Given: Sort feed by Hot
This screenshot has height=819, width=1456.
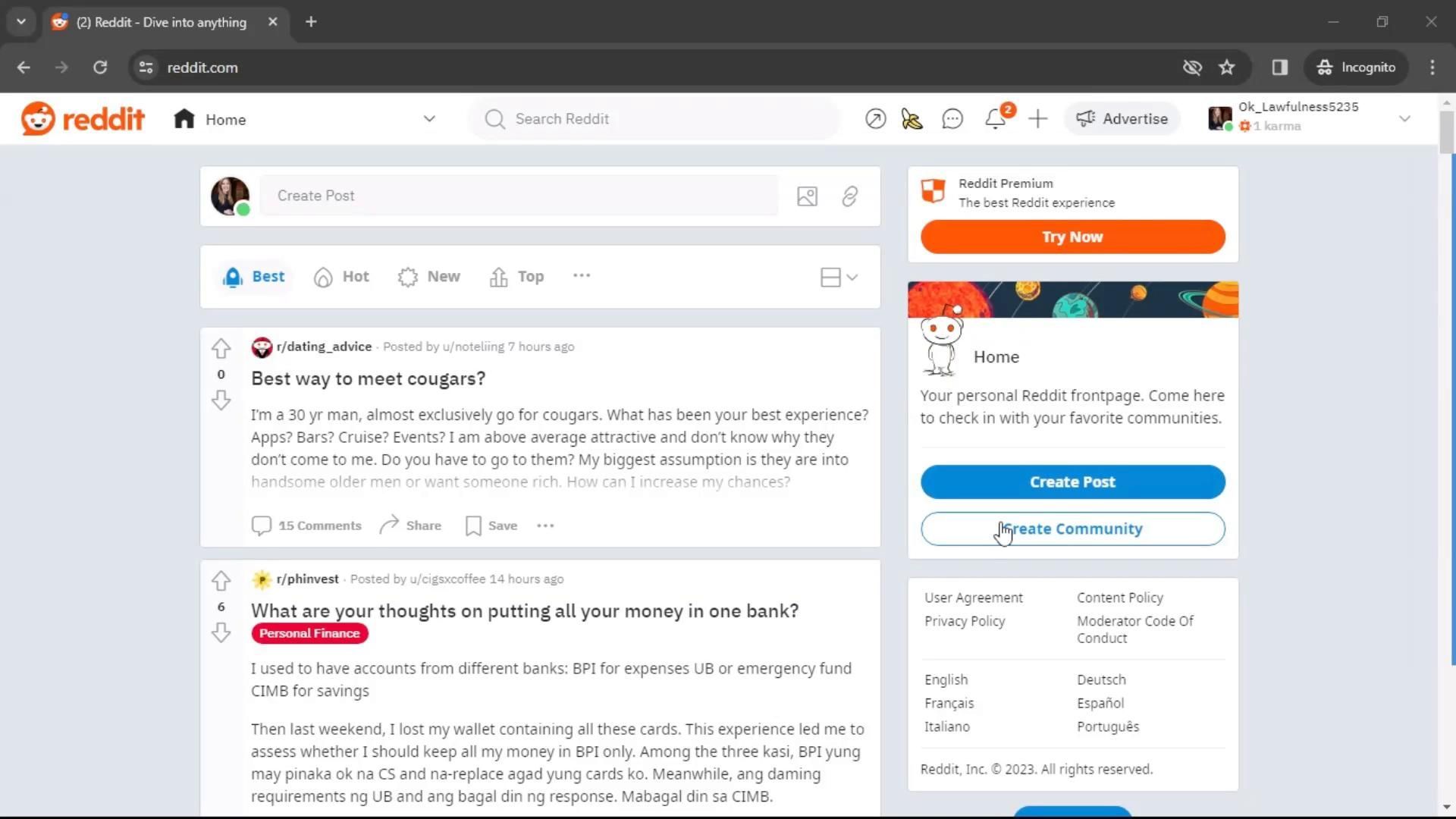Looking at the screenshot, I should (x=341, y=277).
